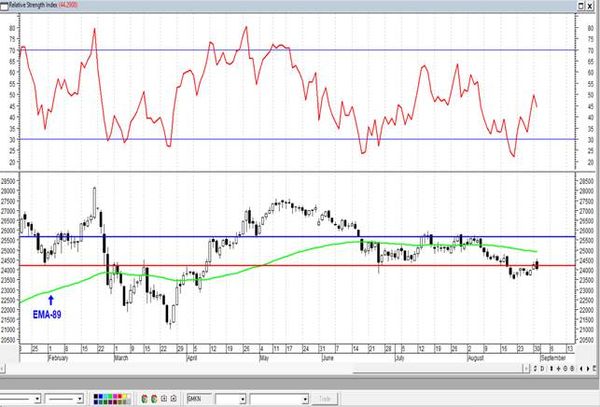The width and height of the screenshot is (600, 407).
Task: Select the blue horizontal line on price chart
Action: pyautogui.click(x=300, y=236)
